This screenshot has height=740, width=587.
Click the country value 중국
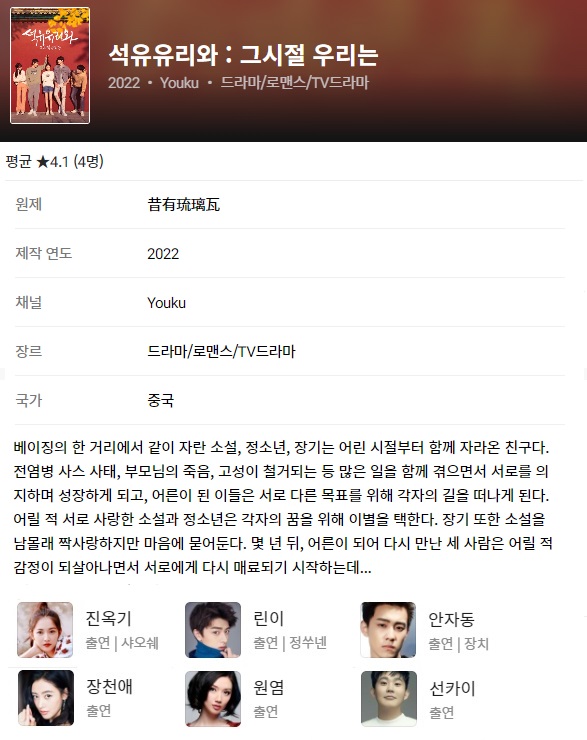click(161, 400)
